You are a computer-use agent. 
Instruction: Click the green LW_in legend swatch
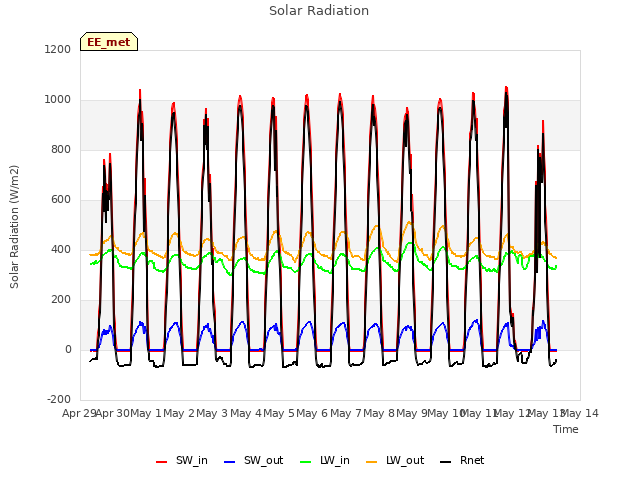coord(306,462)
